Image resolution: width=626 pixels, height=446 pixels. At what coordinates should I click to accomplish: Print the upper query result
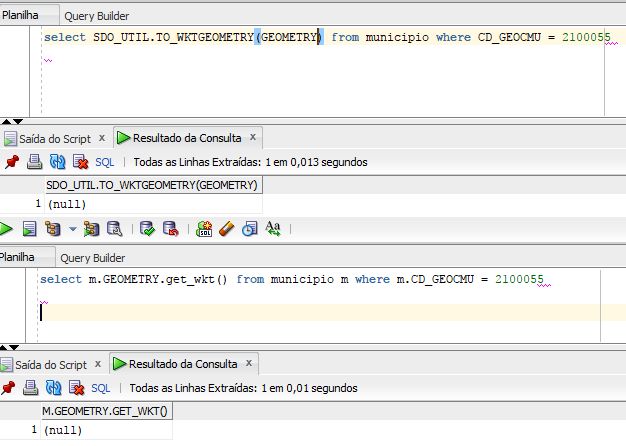34,162
